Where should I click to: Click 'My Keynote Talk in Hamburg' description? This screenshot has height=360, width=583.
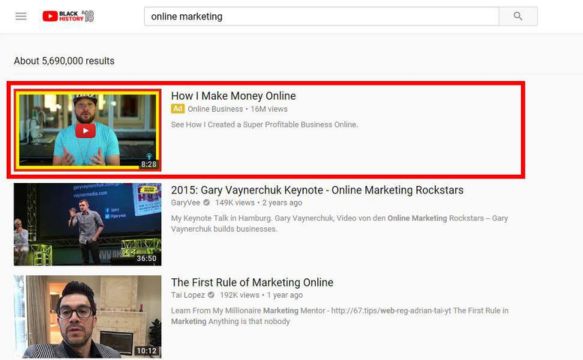pyautogui.click(x=339, y=224)
